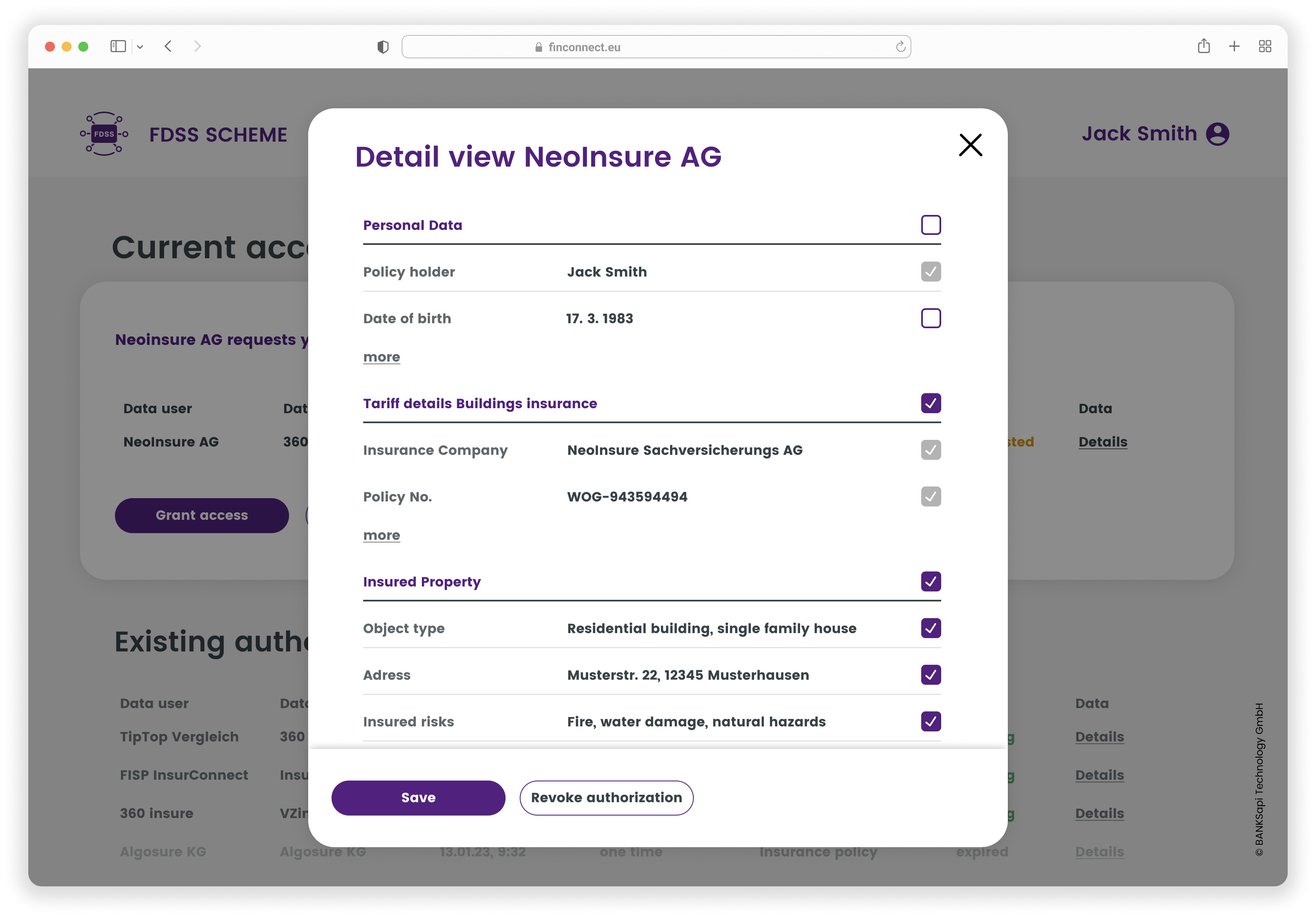Click the Share icon in toolbar
The height and width of the screenshot is (918, 1316).
point(1203,47)
